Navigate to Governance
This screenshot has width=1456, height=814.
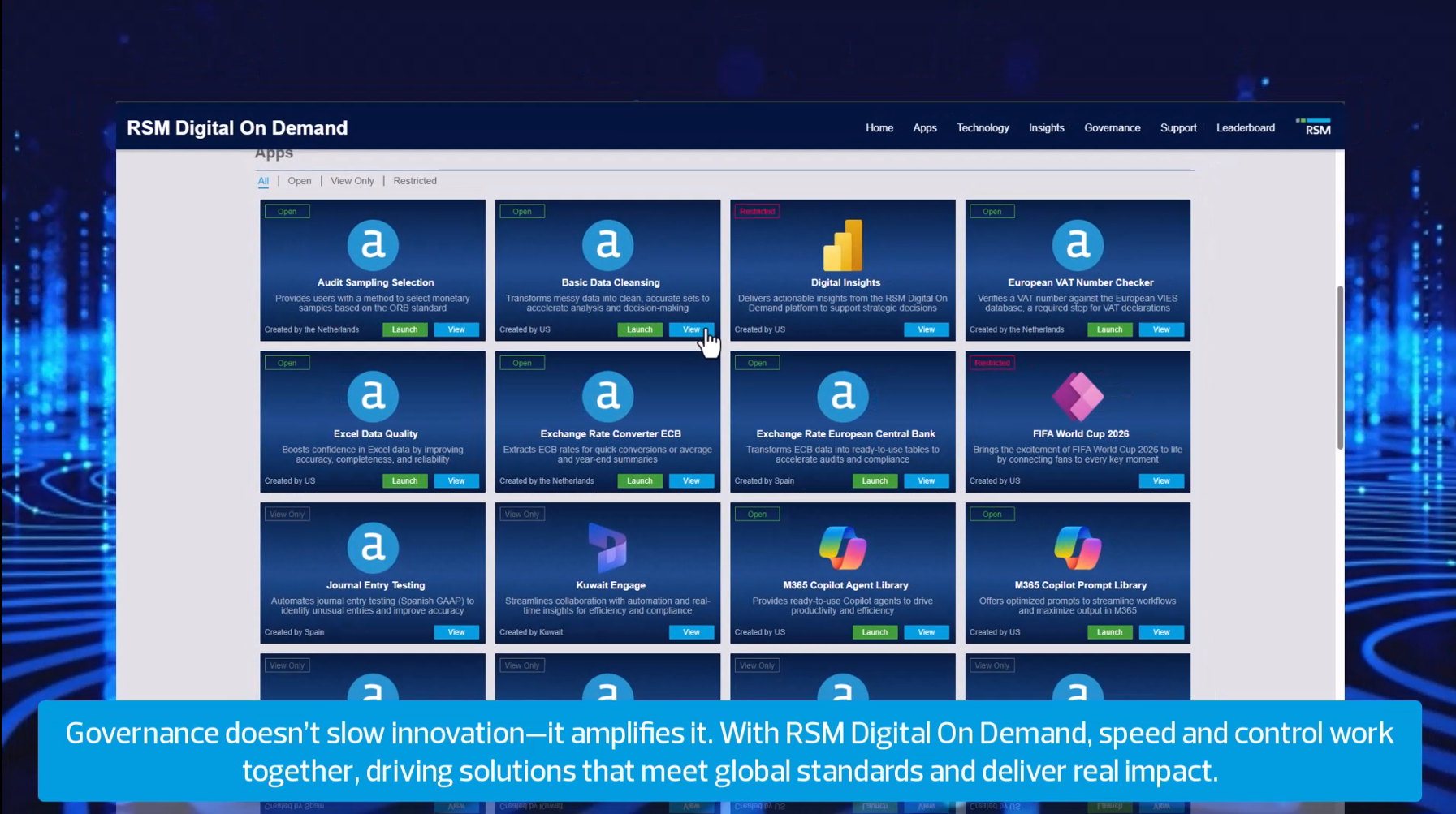click(x=1113, y=127)
